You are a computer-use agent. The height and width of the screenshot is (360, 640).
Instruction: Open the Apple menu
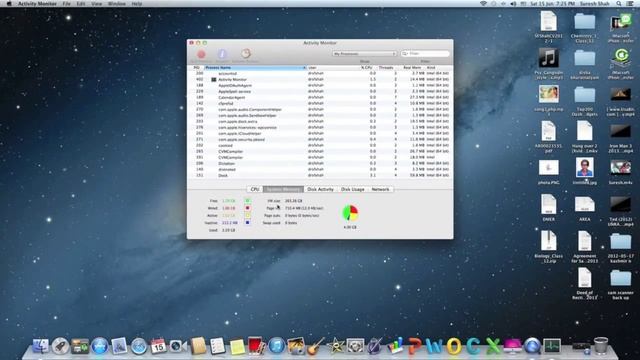pos(9,4)
